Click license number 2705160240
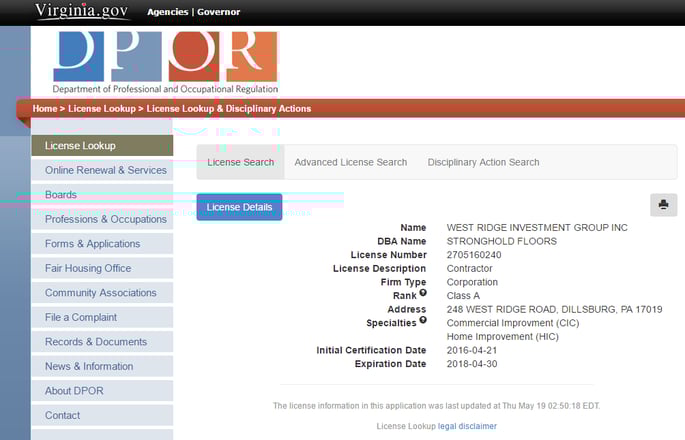The image size is (685, 440). click(x=474, y=255)
